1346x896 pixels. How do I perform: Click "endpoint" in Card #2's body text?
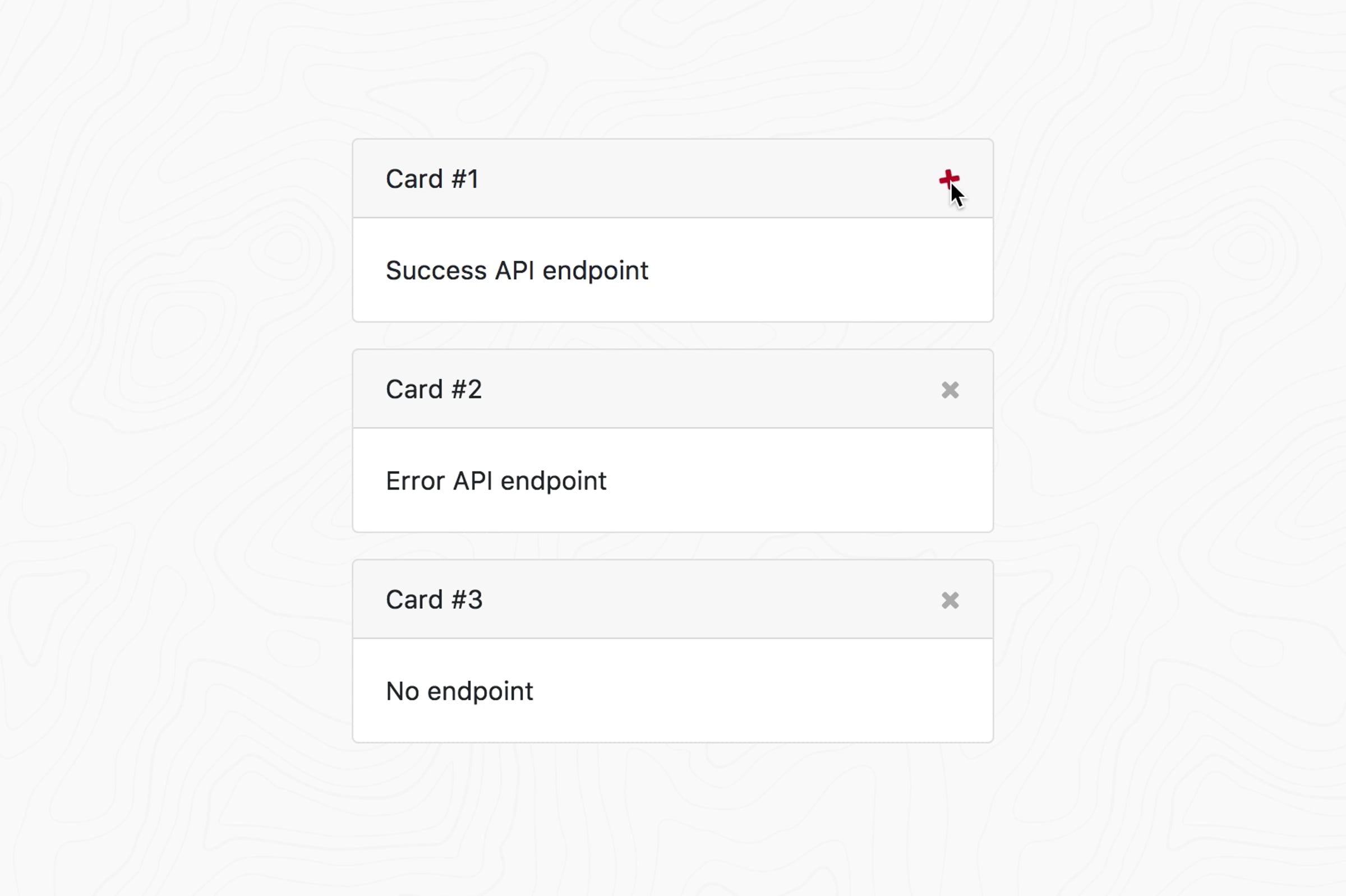553,481
